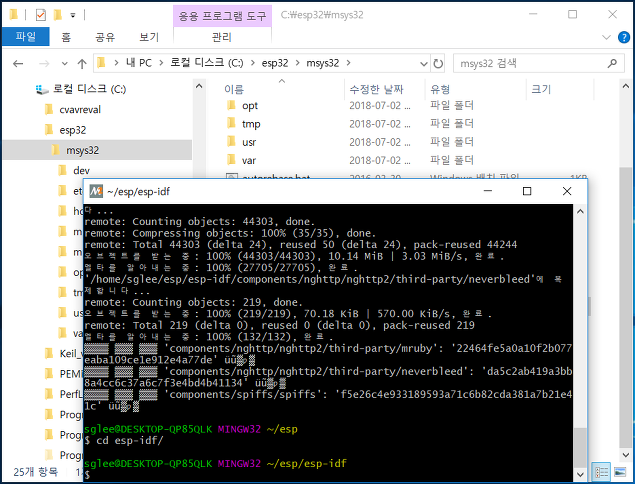Click esp32 in the address breadcrumb

tap(275, 63)
